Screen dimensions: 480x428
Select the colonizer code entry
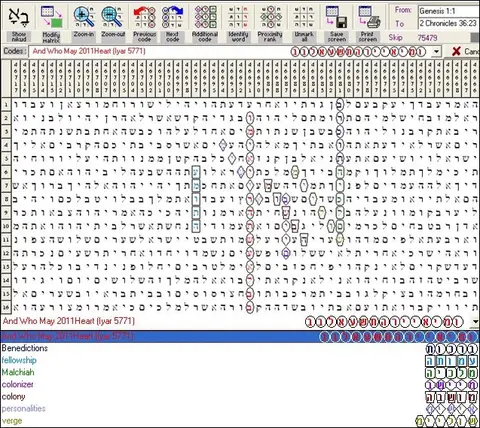click(18, 384)
